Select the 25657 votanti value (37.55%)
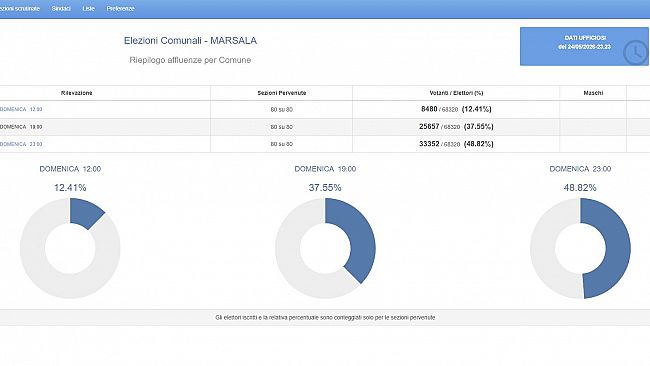Viewport: 650px width, 366px height. coord(456,126)
